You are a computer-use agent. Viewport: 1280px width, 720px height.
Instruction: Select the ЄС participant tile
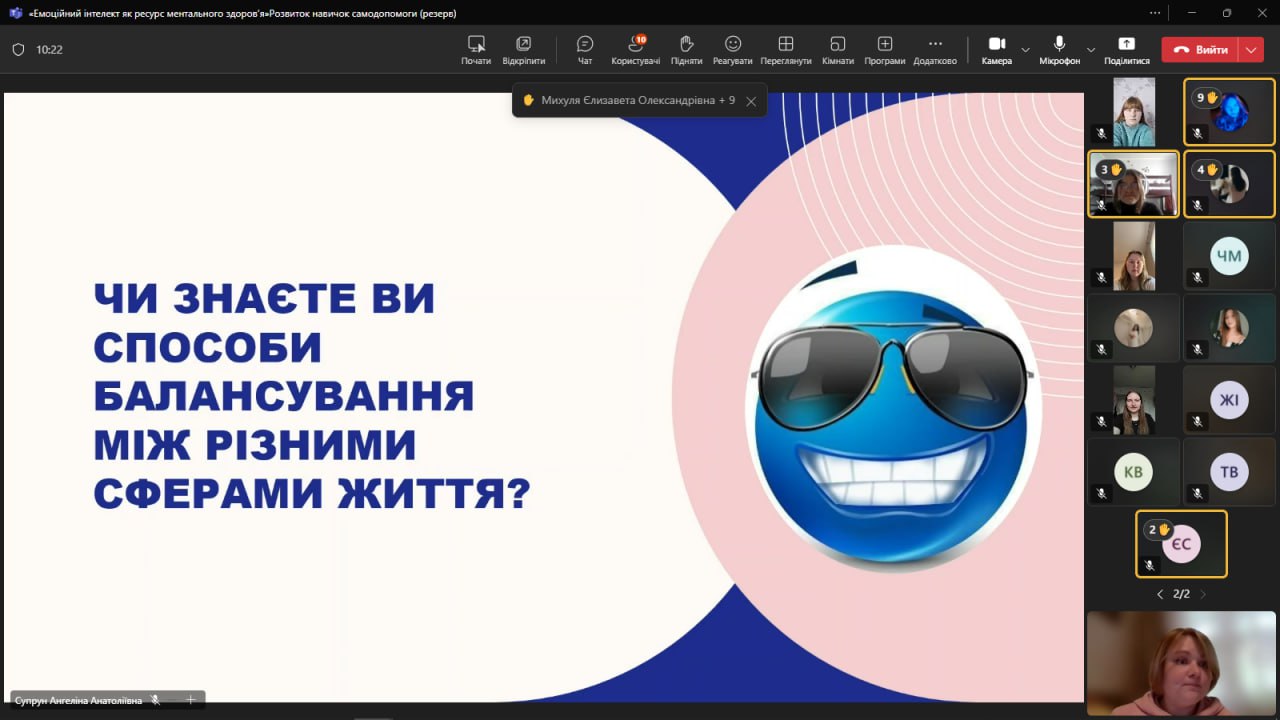1181,544
